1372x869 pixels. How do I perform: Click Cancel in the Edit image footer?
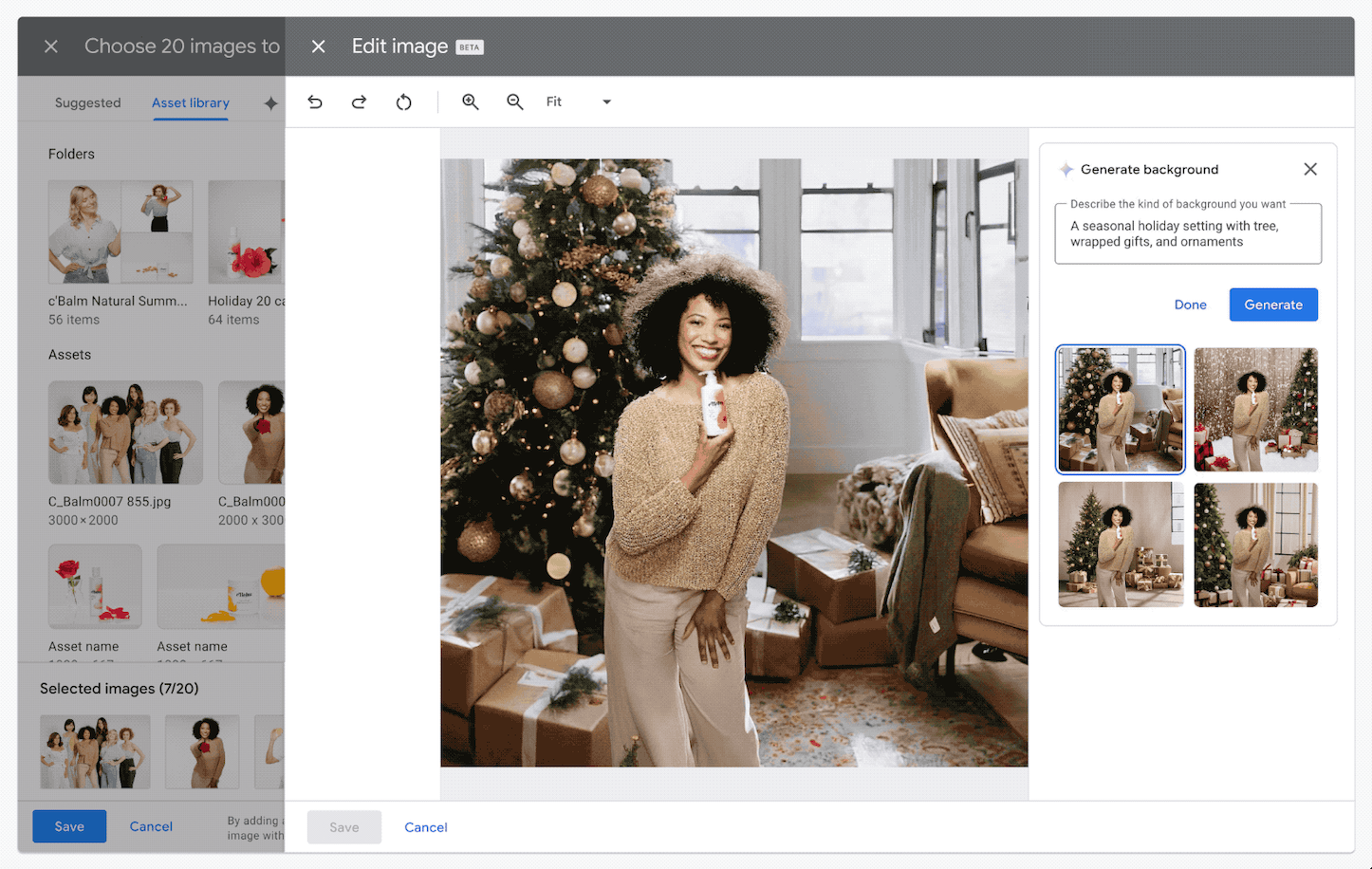(426, 827)
